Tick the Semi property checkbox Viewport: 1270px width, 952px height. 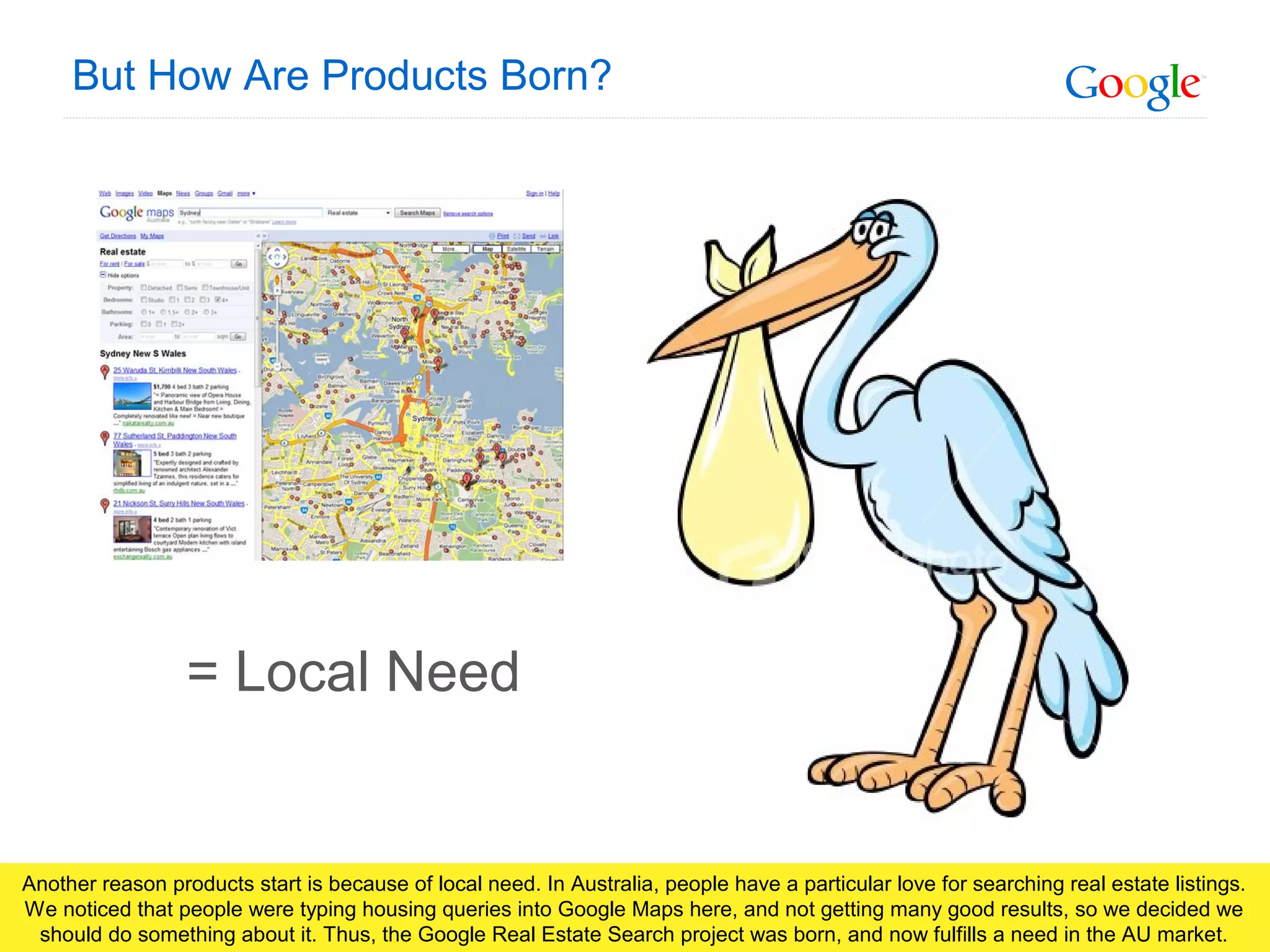click(180, 288)
